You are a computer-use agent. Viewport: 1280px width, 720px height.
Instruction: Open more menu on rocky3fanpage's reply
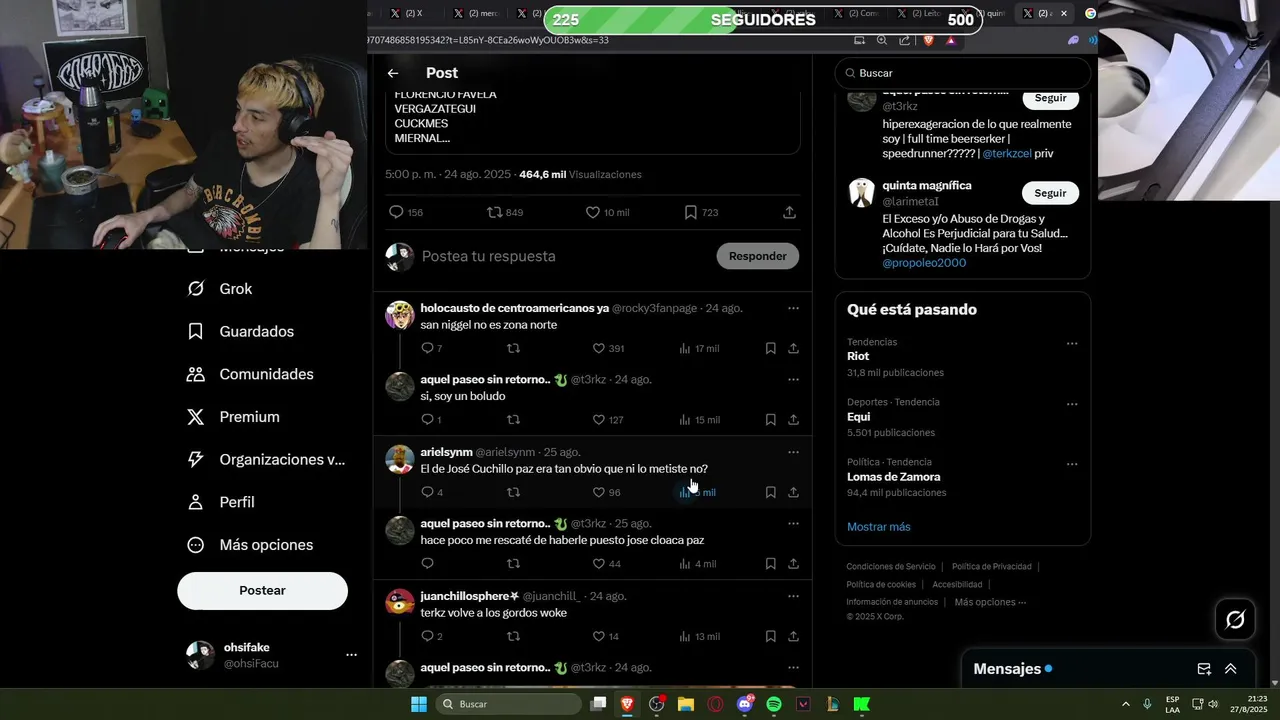[x=793, y=308]
